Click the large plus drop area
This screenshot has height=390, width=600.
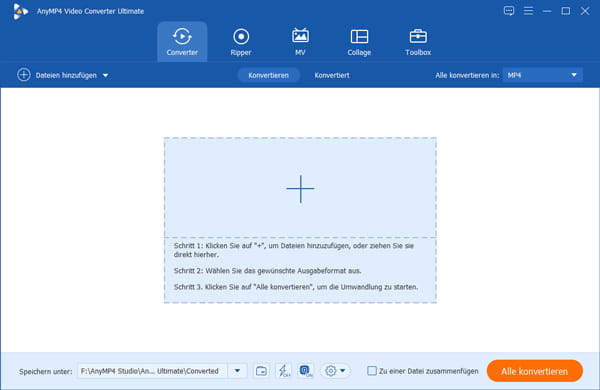(300, 188)
